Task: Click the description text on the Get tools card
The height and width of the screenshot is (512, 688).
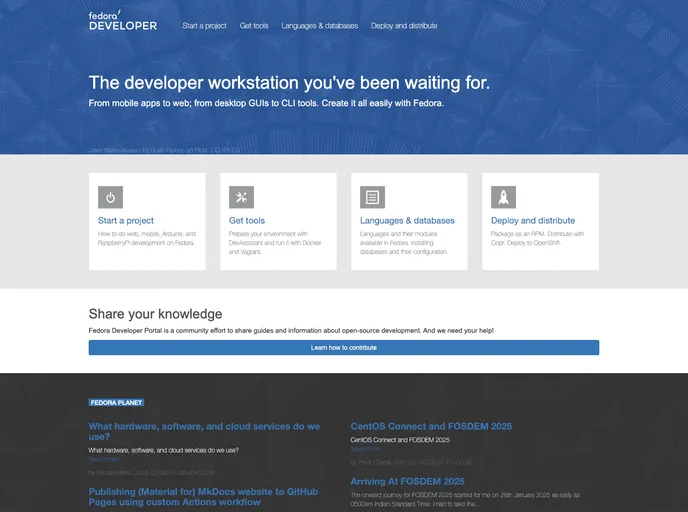Action: (x=275, y=243)
